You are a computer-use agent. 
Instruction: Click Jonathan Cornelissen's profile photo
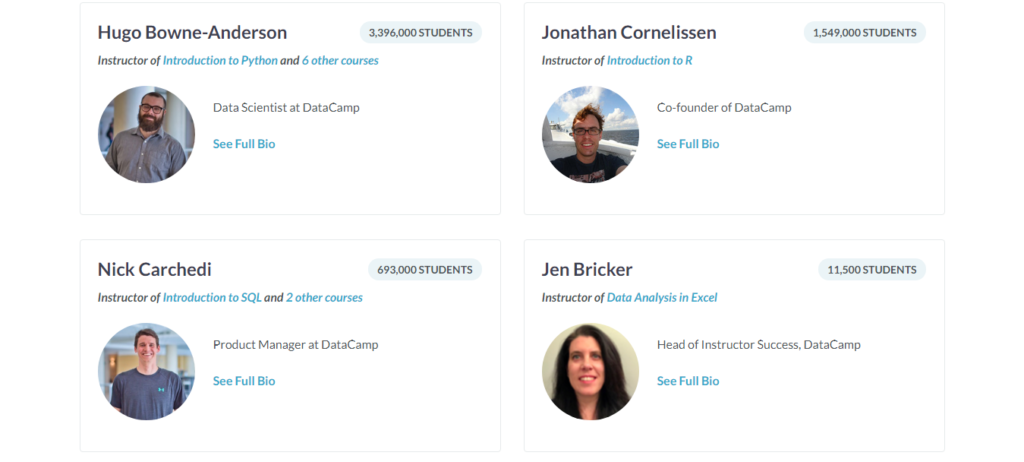(590, 134)
